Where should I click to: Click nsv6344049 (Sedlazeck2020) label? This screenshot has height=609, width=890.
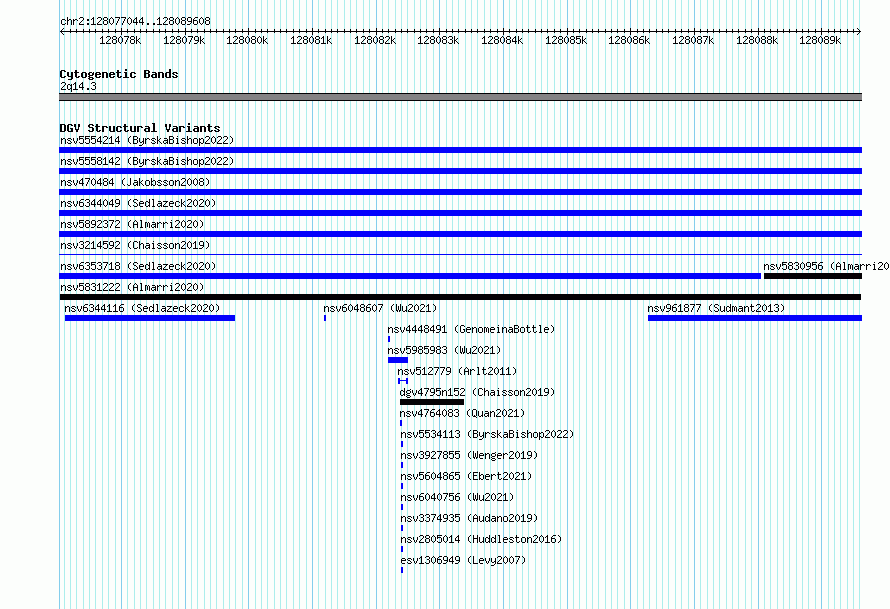(x=138, y=203)
